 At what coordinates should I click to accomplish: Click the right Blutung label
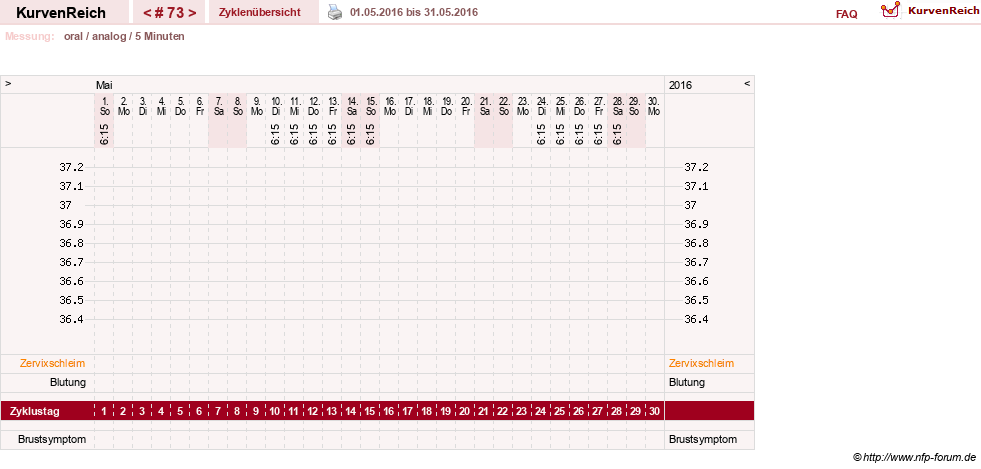point(687,382)
